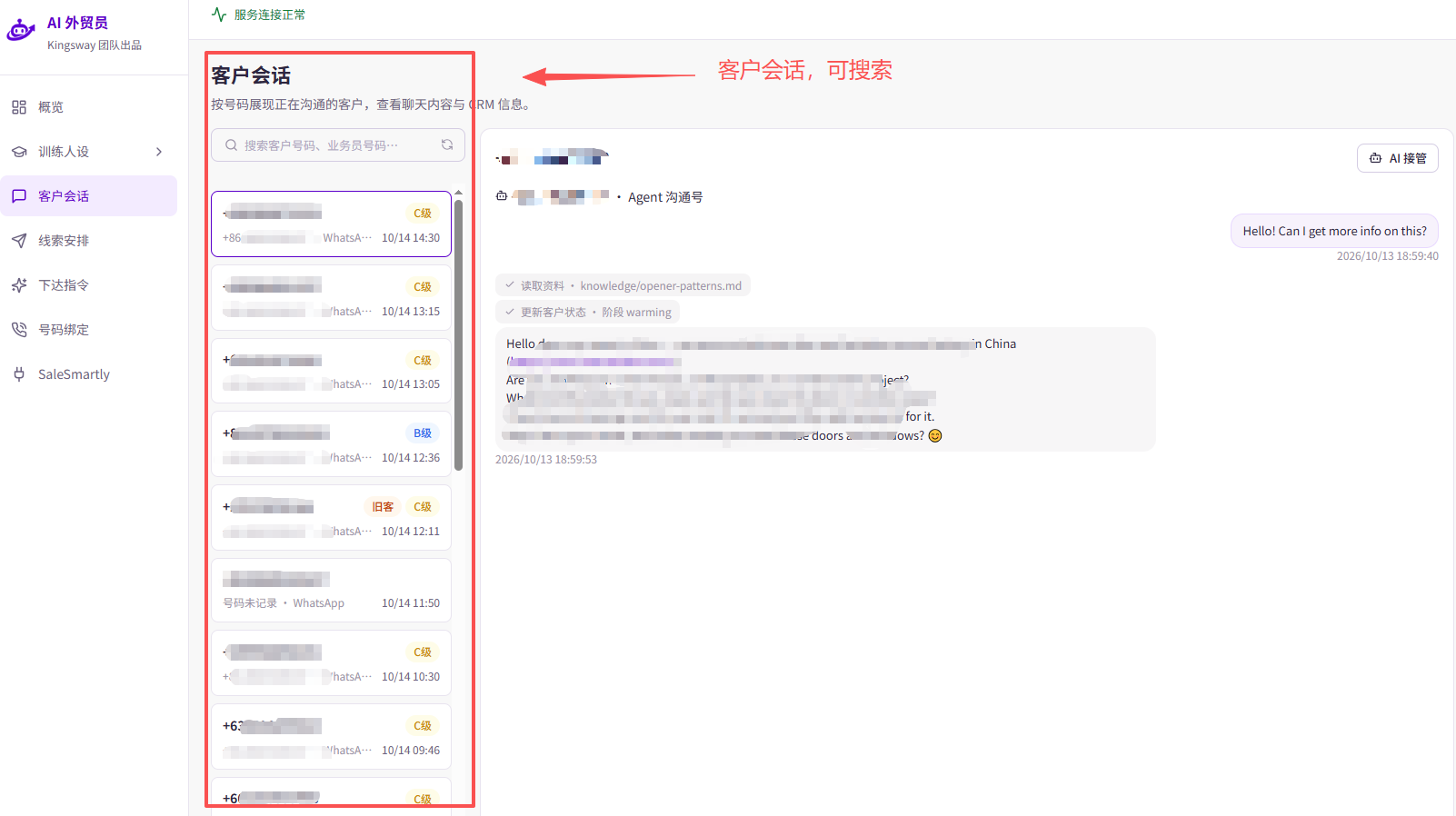Open the conversation dated 10/14 10:30
Viewport: 1456px width, 816px height.
coord(332,663)
